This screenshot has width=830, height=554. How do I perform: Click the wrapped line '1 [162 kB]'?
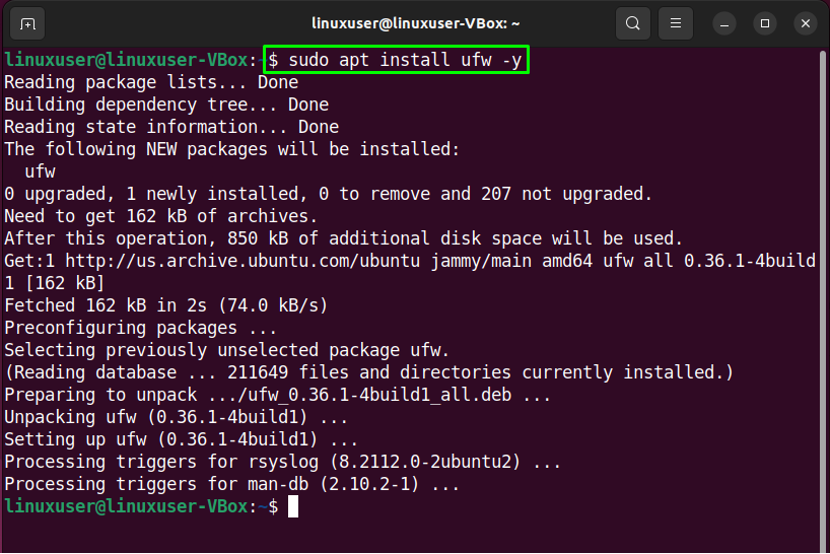pyautogui.click(x=55, y=284)
